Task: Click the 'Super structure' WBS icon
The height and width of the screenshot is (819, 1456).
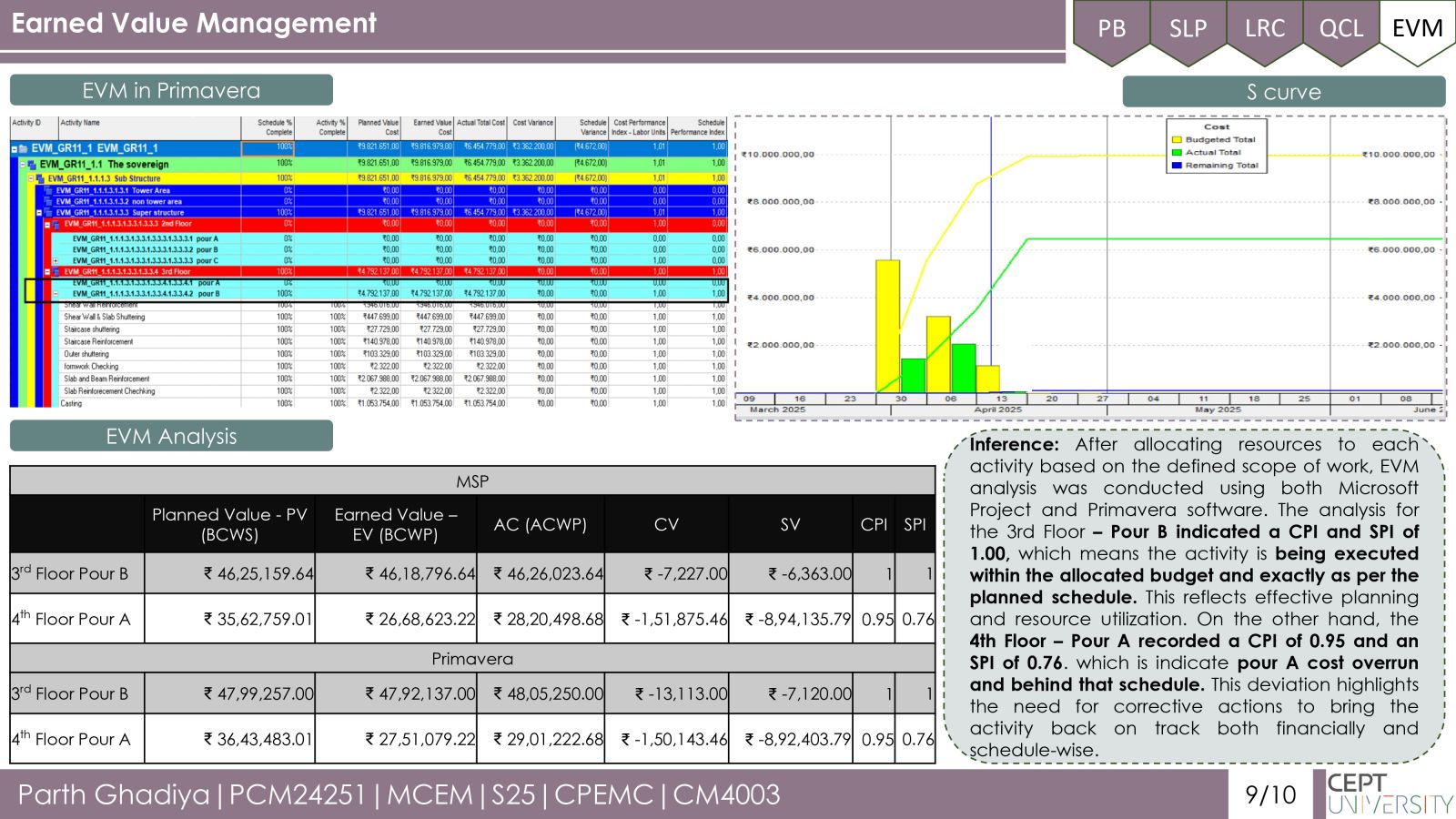Action: [48, 212]
